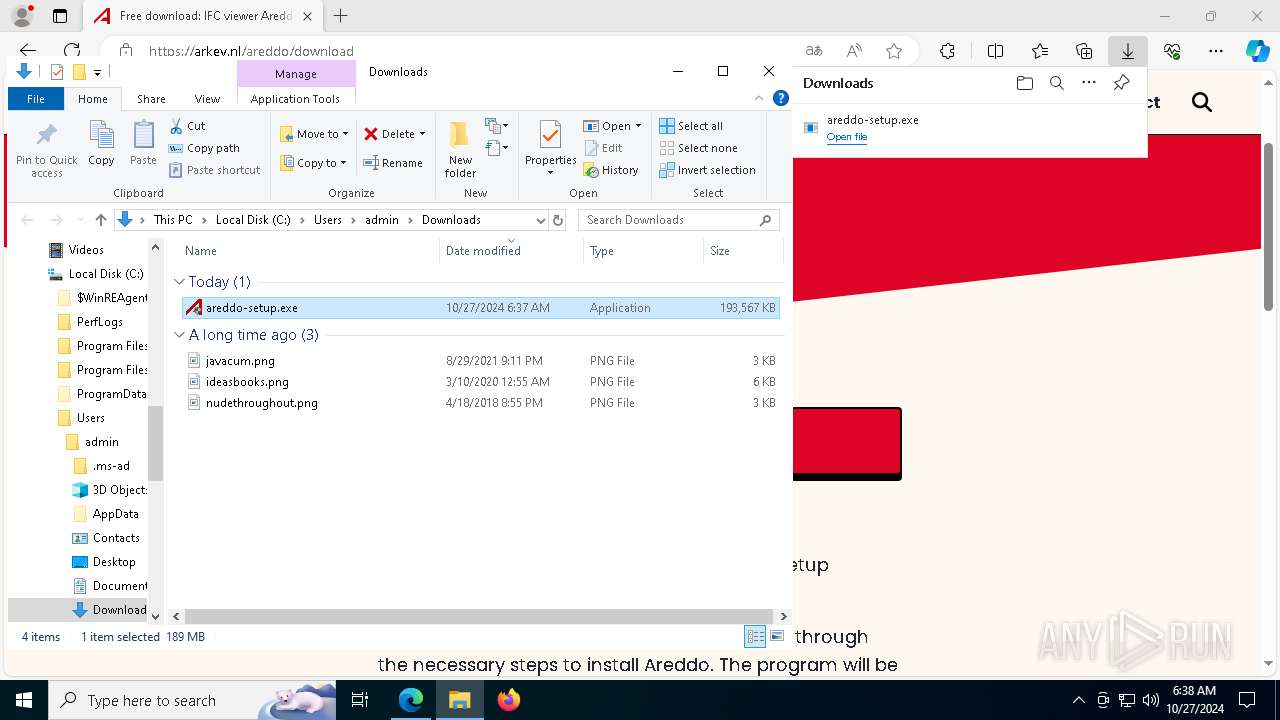1280x720 pixels.
Task: Switch to the Share ribbon tab
Action: tap(151, 99)
